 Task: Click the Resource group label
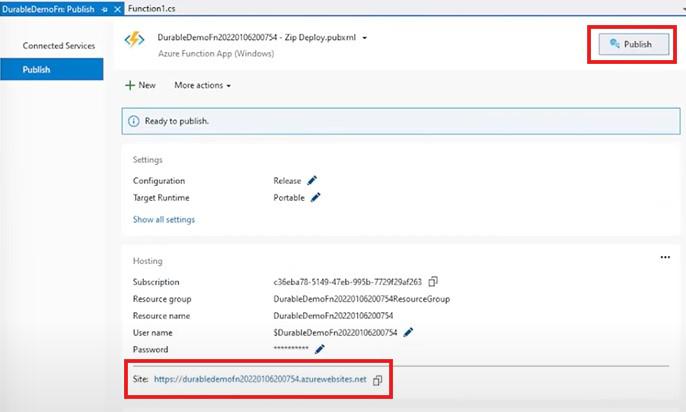pos(162,299)
